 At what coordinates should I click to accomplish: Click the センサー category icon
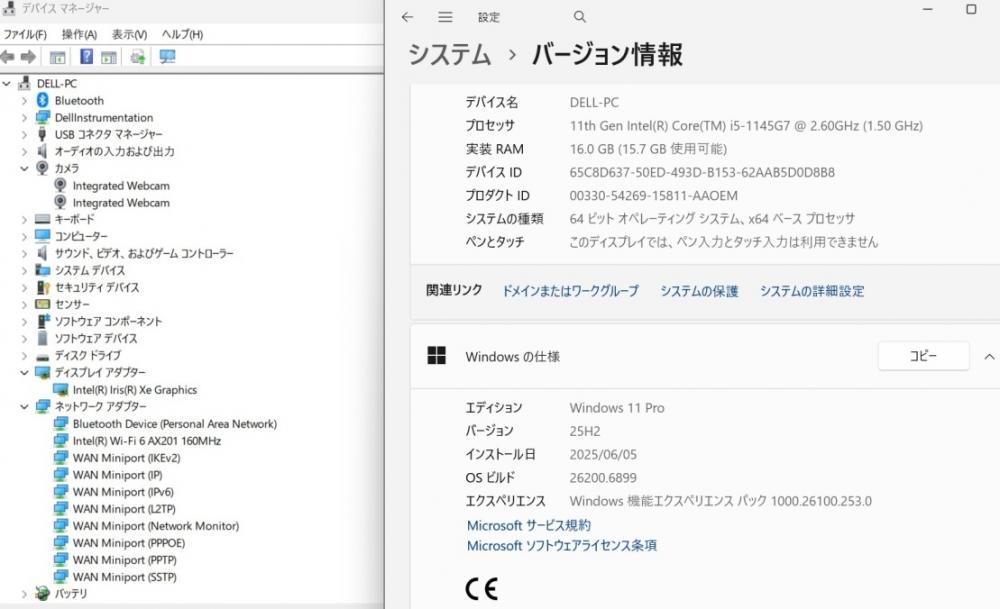pyautogui.click(x=43, y=304)
